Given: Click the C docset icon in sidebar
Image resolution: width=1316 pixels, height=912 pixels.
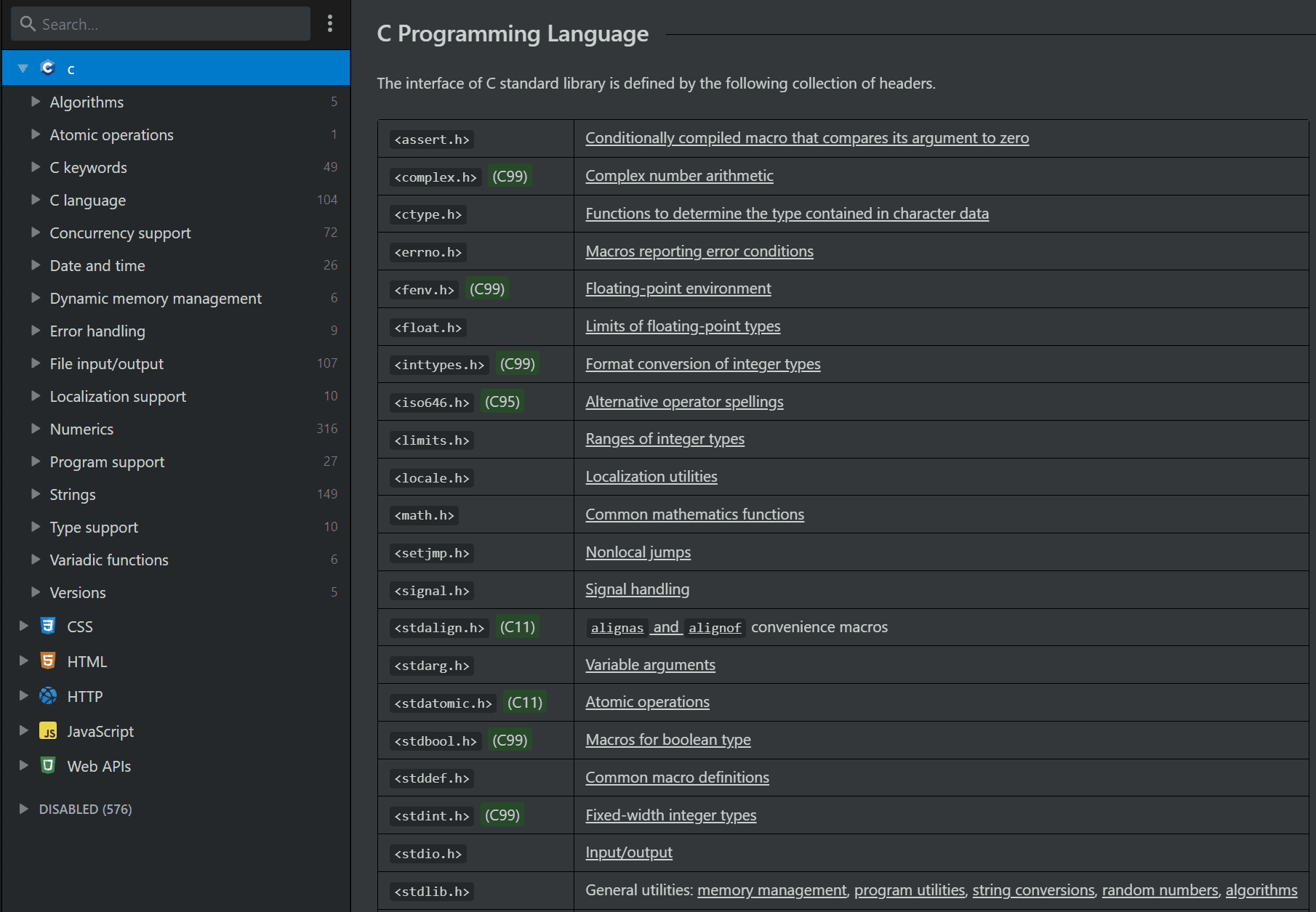Looking at the screenshot, I should 47,68.
